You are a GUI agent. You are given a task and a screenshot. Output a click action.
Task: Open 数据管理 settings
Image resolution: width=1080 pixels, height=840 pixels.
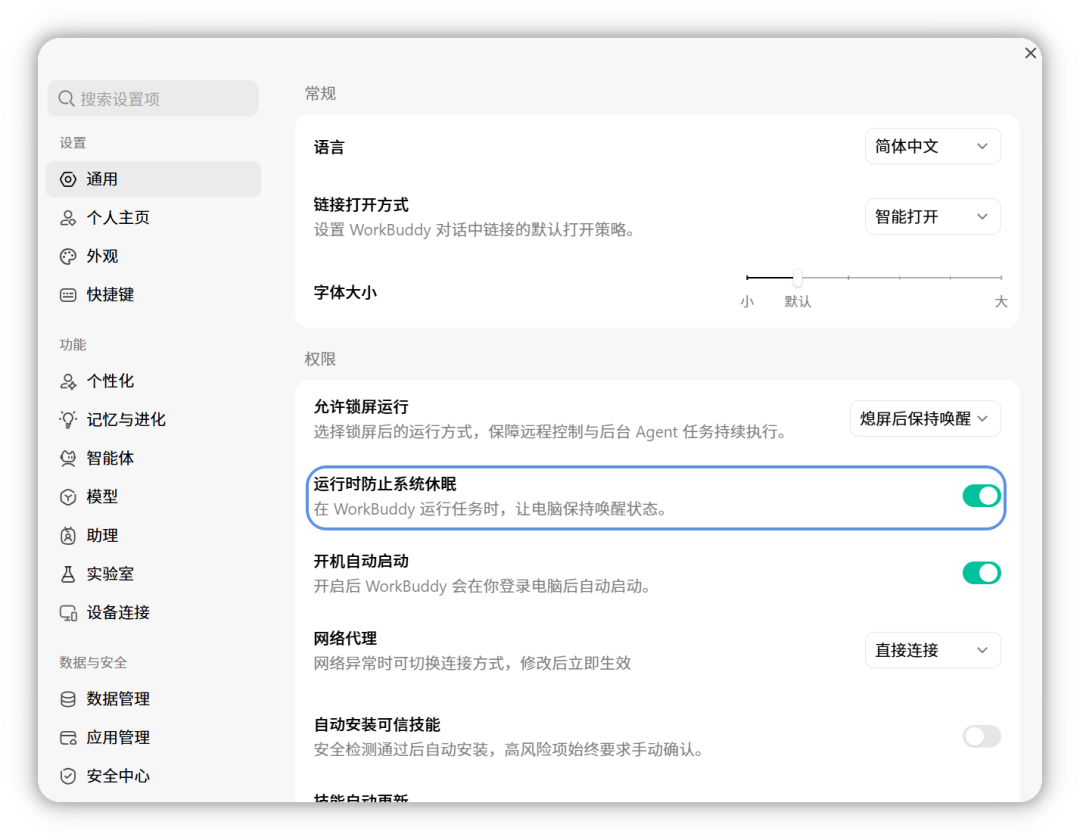coord(153,700)
